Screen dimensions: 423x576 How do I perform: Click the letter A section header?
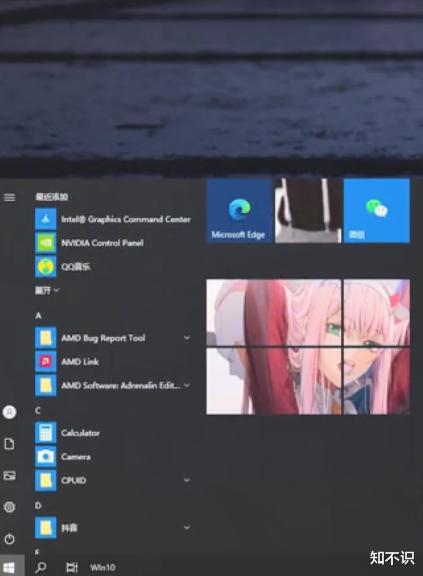[x=38, y=316]
